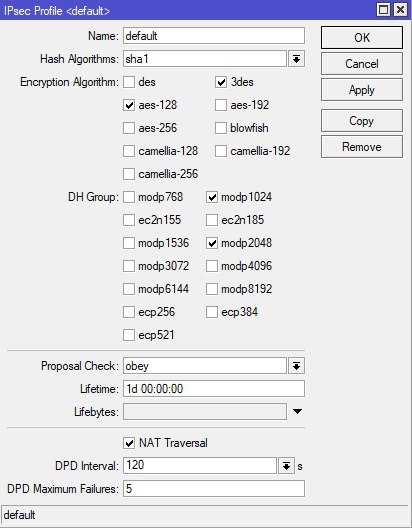Image resolution: width=412 pixels, height=528 pixels.
Task: Enable DH group ec2n155
Action: point(129,220)
